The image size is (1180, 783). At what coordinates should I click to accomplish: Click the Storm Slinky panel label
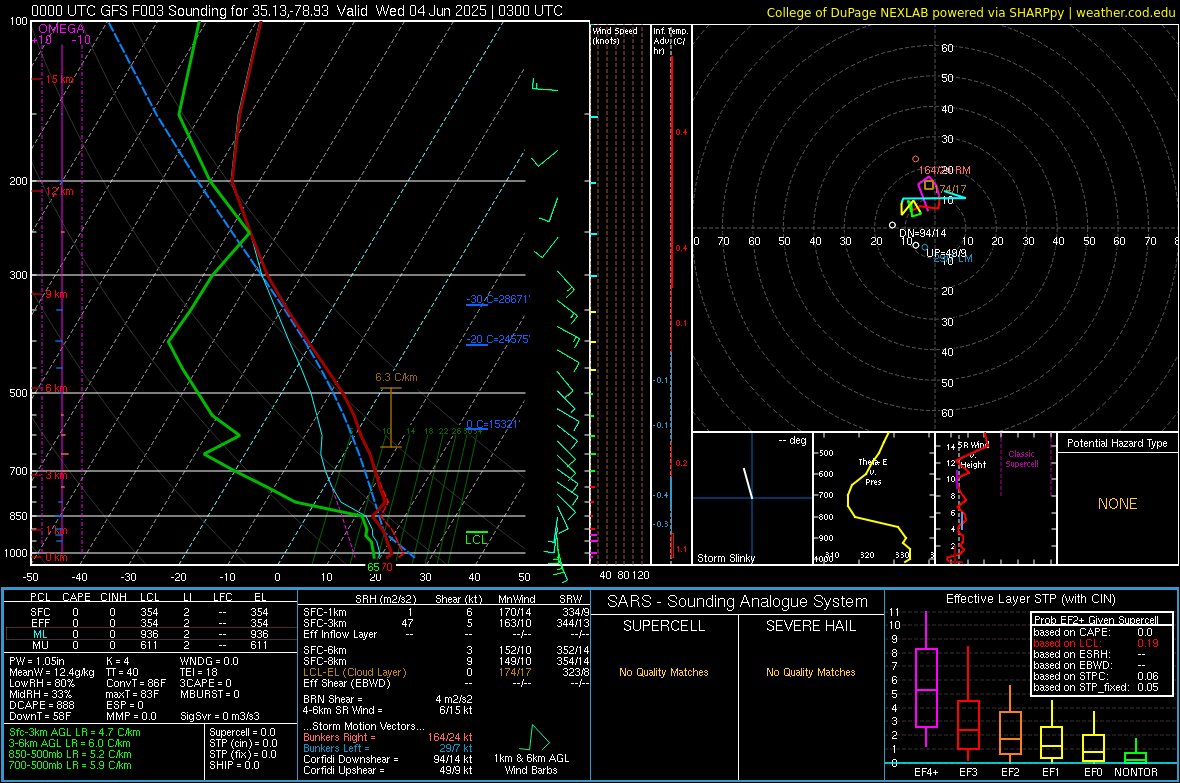click(x=725, y=558)
